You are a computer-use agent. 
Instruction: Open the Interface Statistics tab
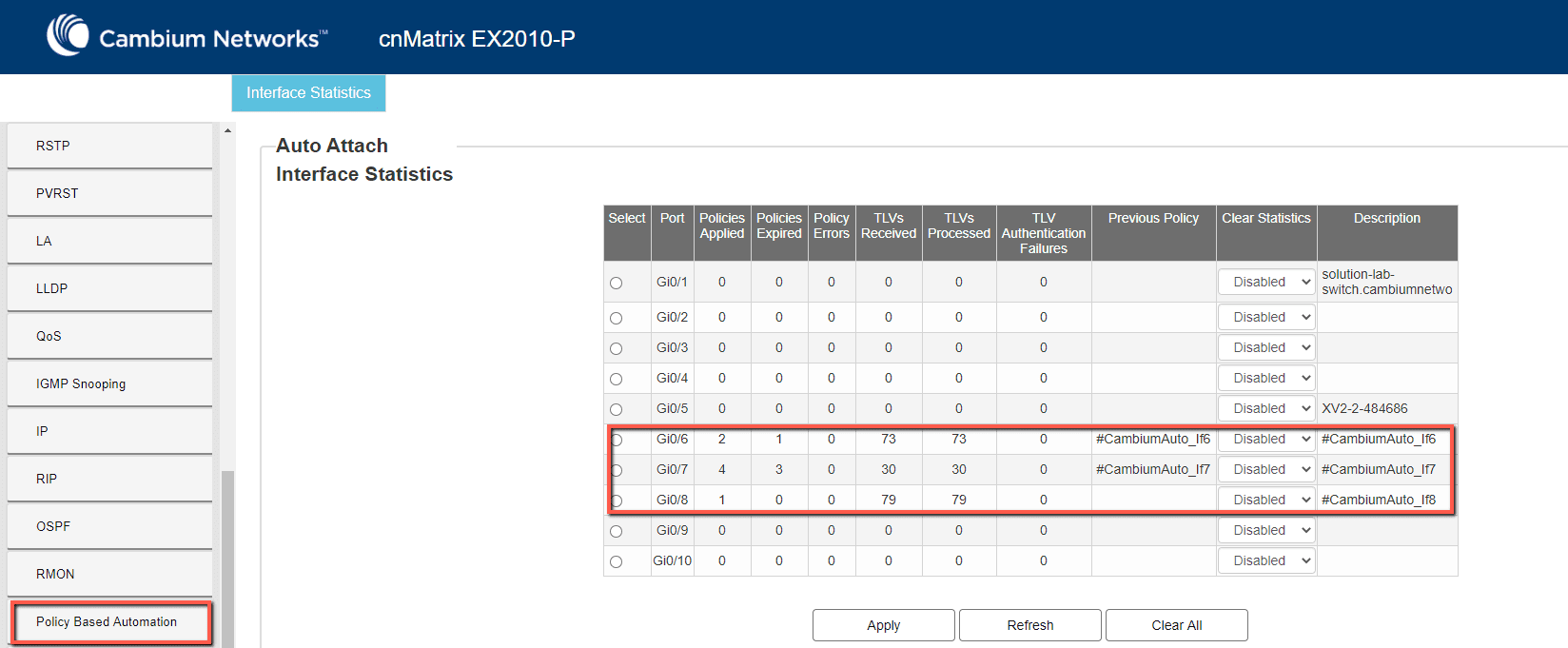click(308, 93)
